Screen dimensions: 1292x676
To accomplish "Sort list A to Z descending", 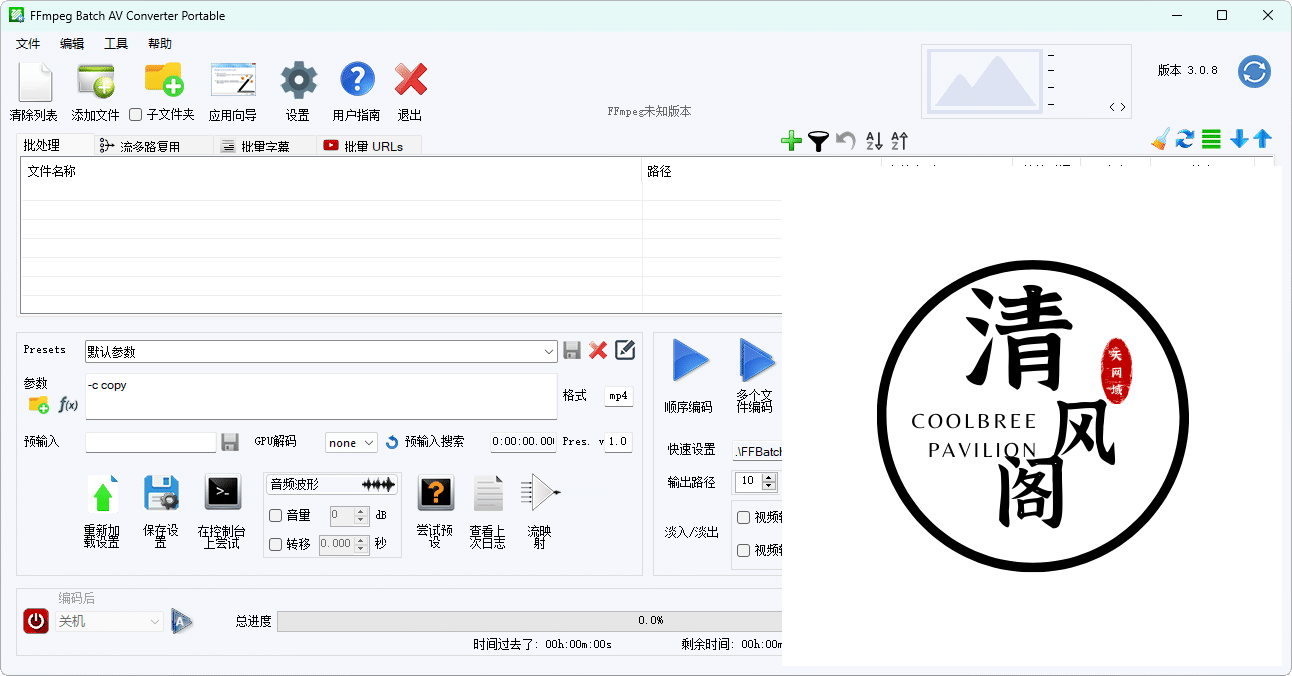I will tap(874, 141).
